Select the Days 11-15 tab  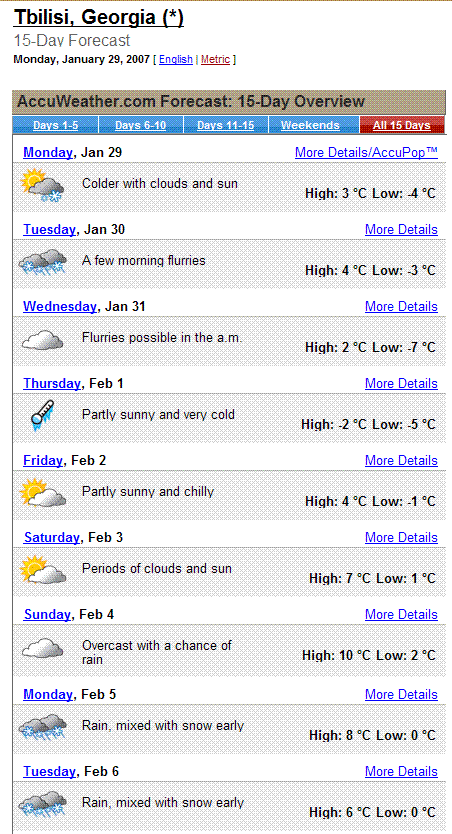tap(225, 126)
